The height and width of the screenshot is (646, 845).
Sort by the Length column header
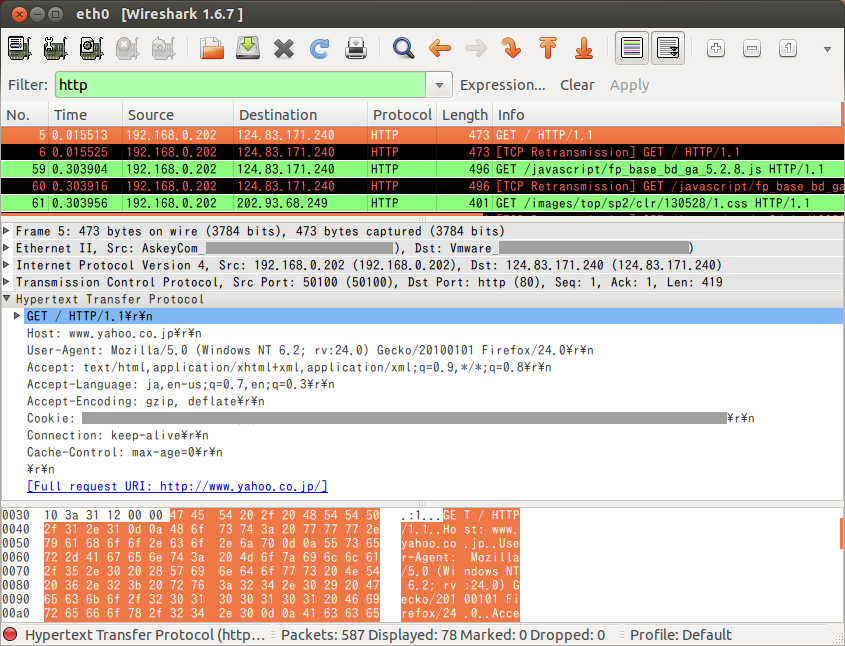coord(465,115)
